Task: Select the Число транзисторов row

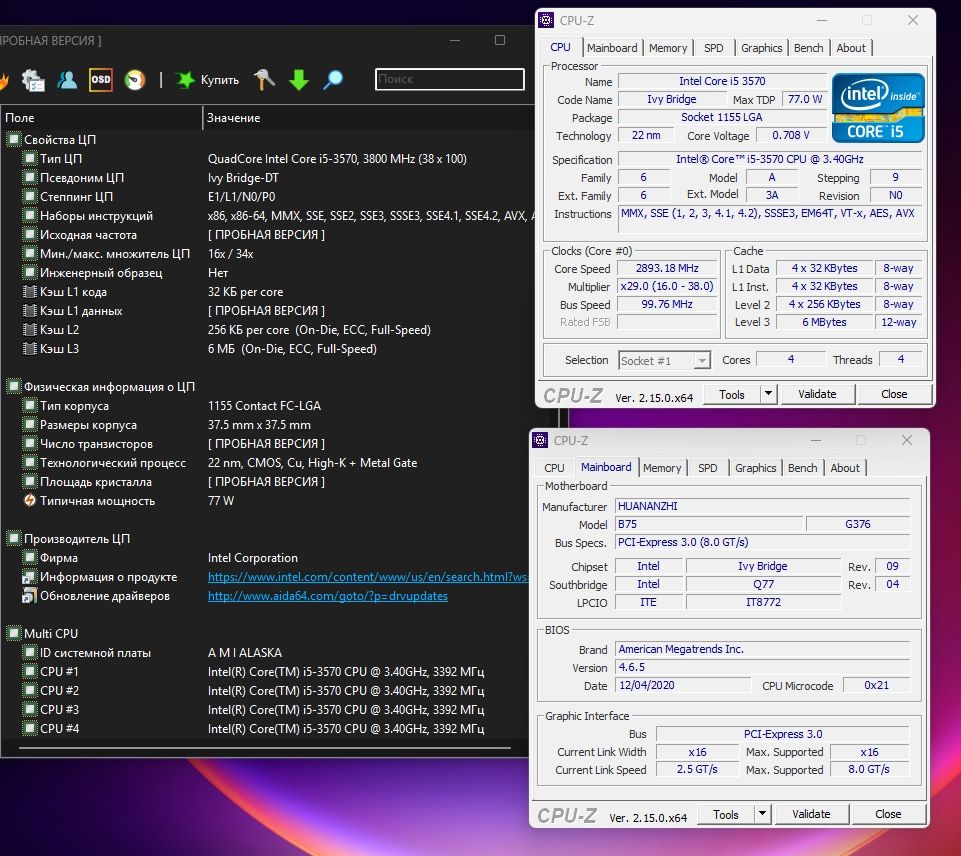Action: (267, 444)
